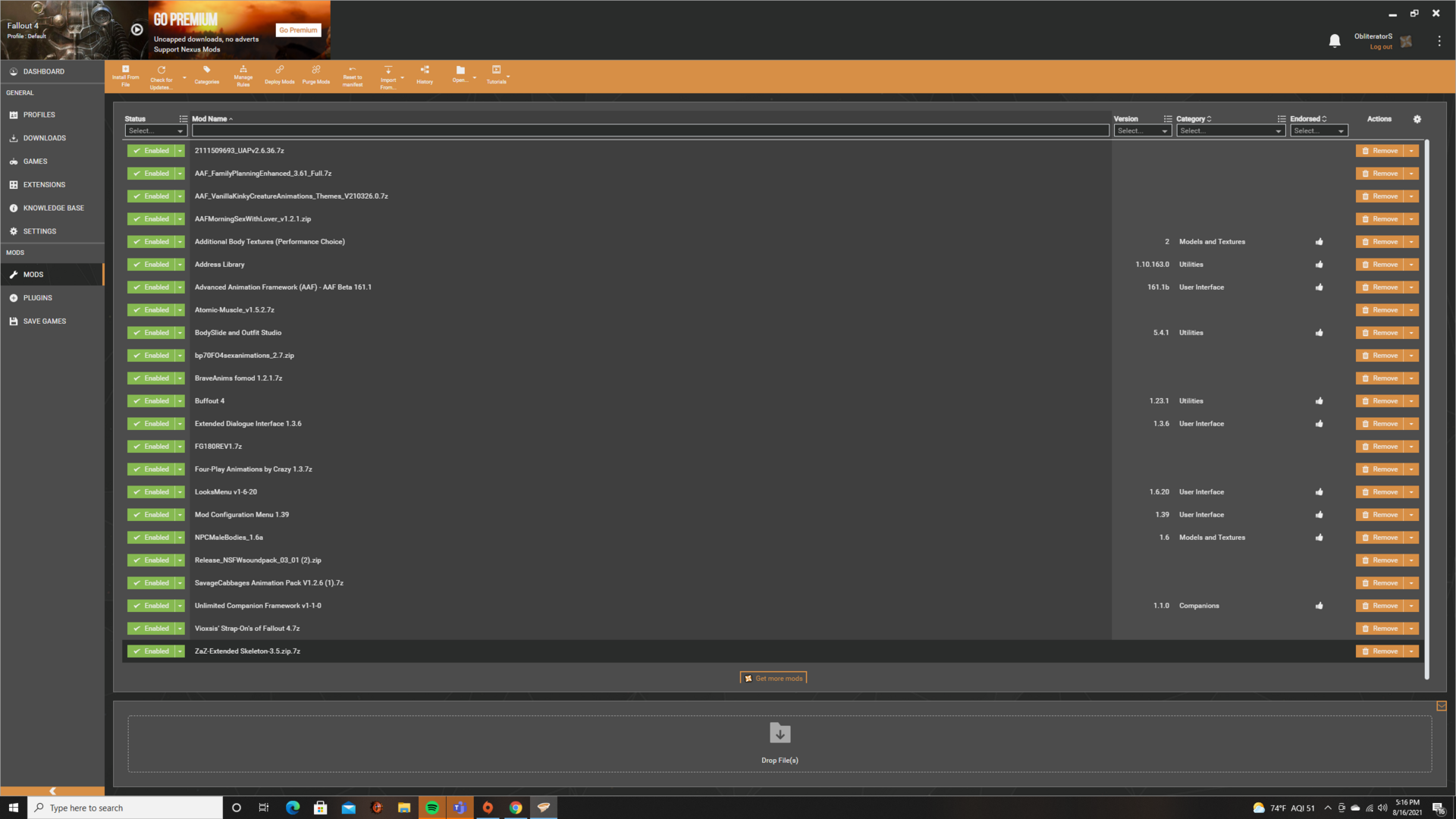Toggle Enabled for BodySlide and Outfit Studio
This screenshot has width=1456, height=819.
click(151, 333)
